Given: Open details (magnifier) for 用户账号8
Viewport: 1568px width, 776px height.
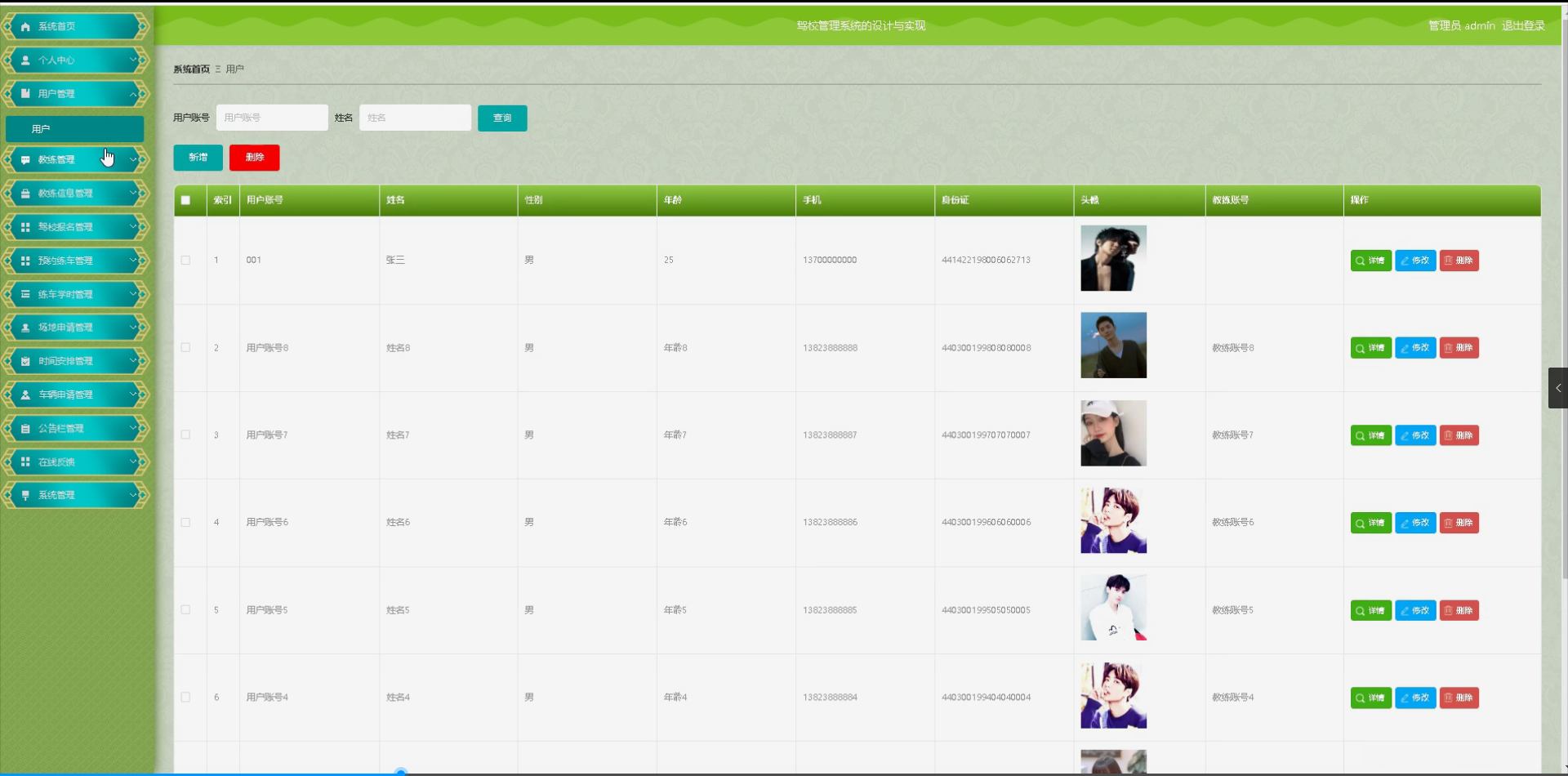Looking at the screenshot, I should pyautogui.click(x=1371, y=348).
